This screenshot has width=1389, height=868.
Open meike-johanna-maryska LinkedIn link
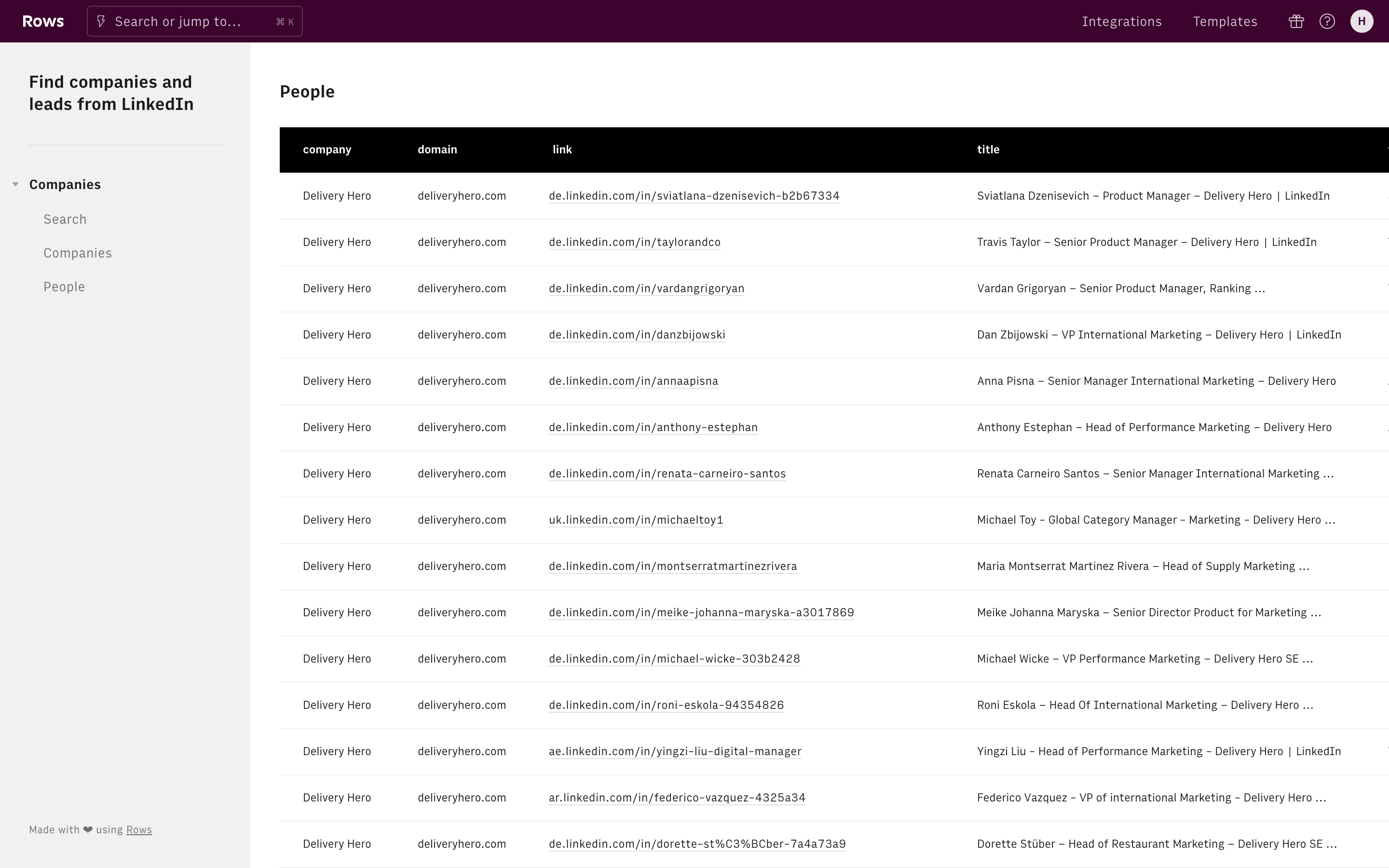click(701, 612)
